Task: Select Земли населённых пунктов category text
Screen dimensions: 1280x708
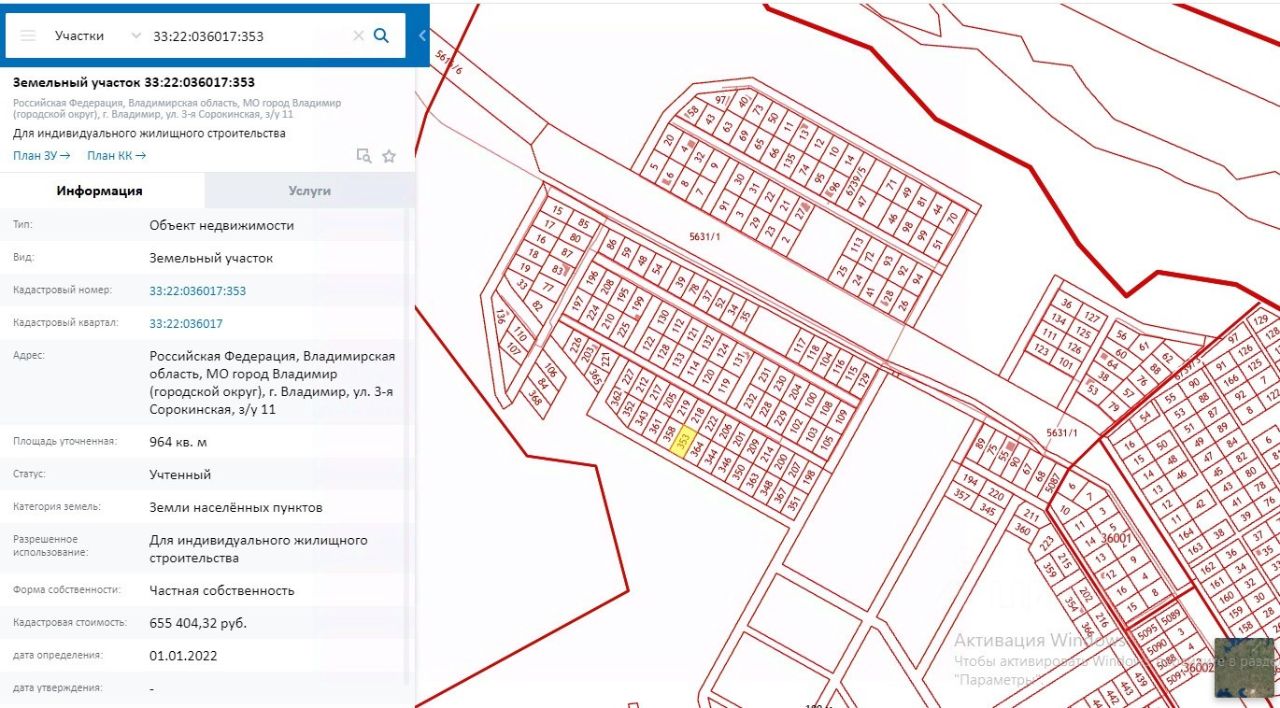Action: [236, 507]
